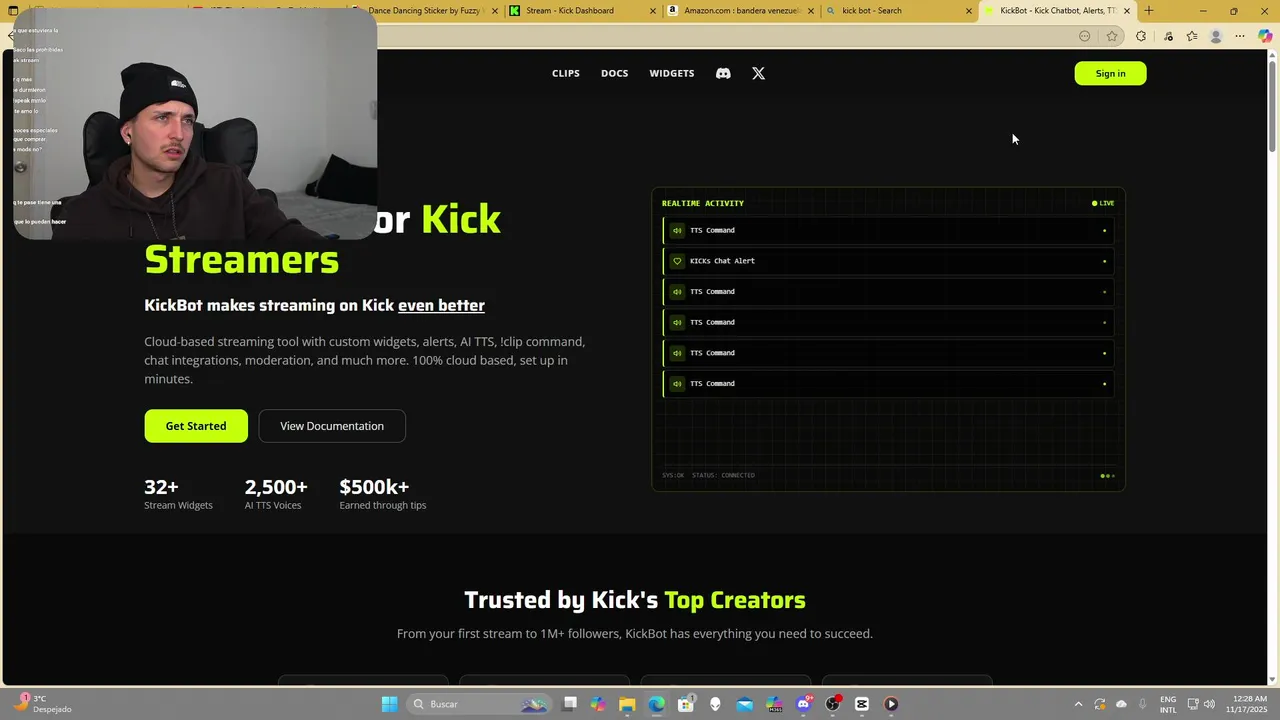Open OBS Studio from the taskbar
This screenshot has height=720, width=1280.
pos(832,704)
